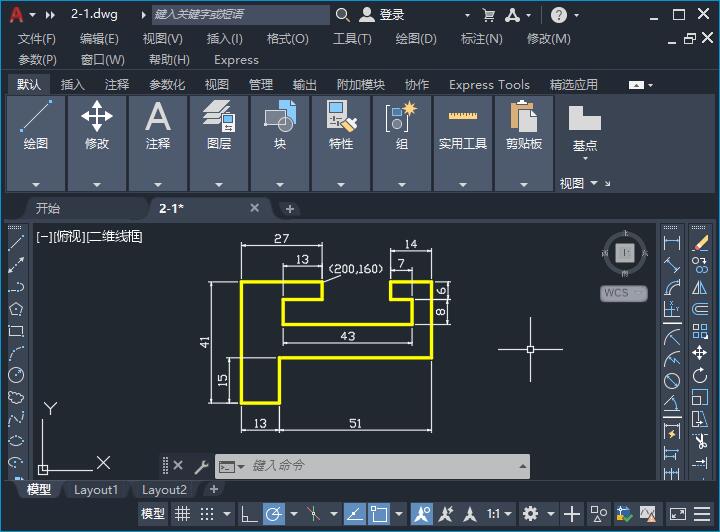
Task: Select the Radius dimension tool
Action: point(672,337)
